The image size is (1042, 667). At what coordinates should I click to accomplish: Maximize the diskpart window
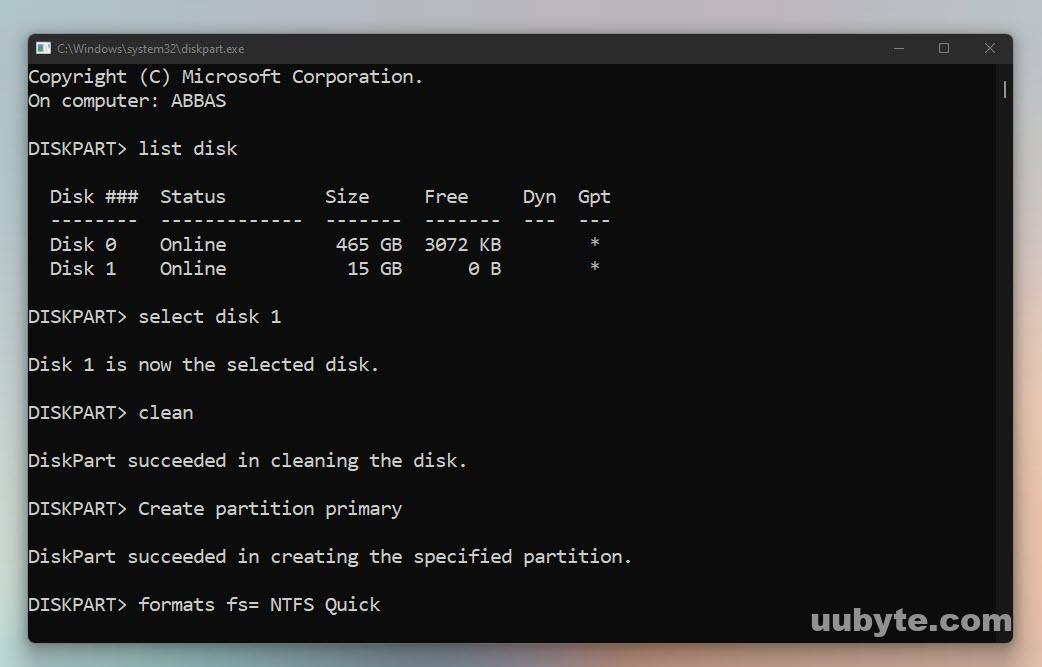coord(943,47)
